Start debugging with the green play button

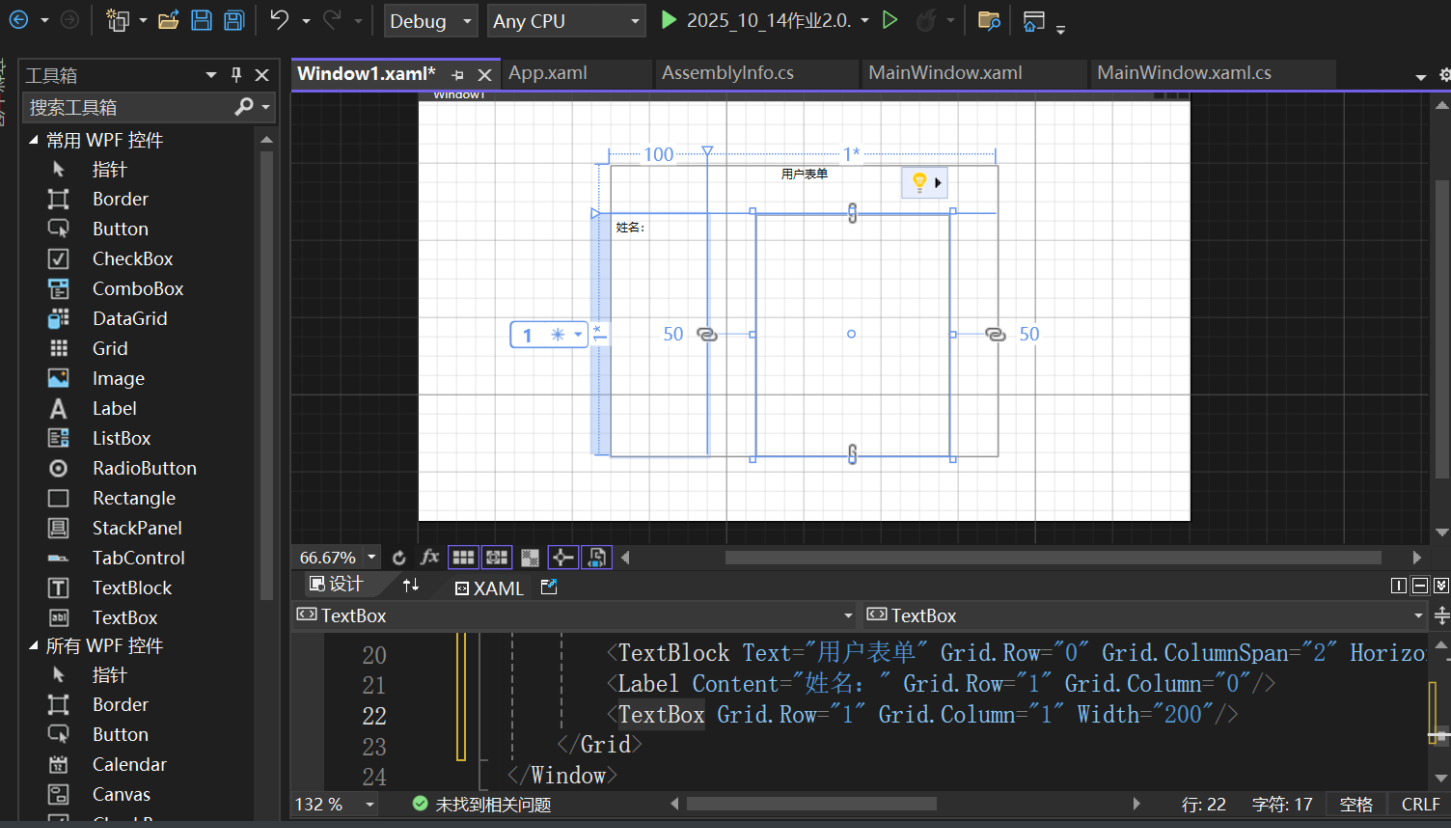[669, 20]
